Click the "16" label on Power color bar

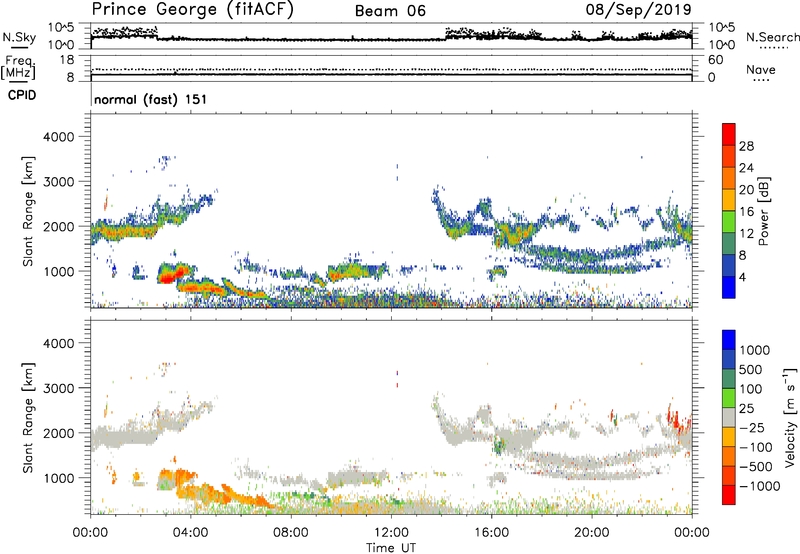[746, 212]
